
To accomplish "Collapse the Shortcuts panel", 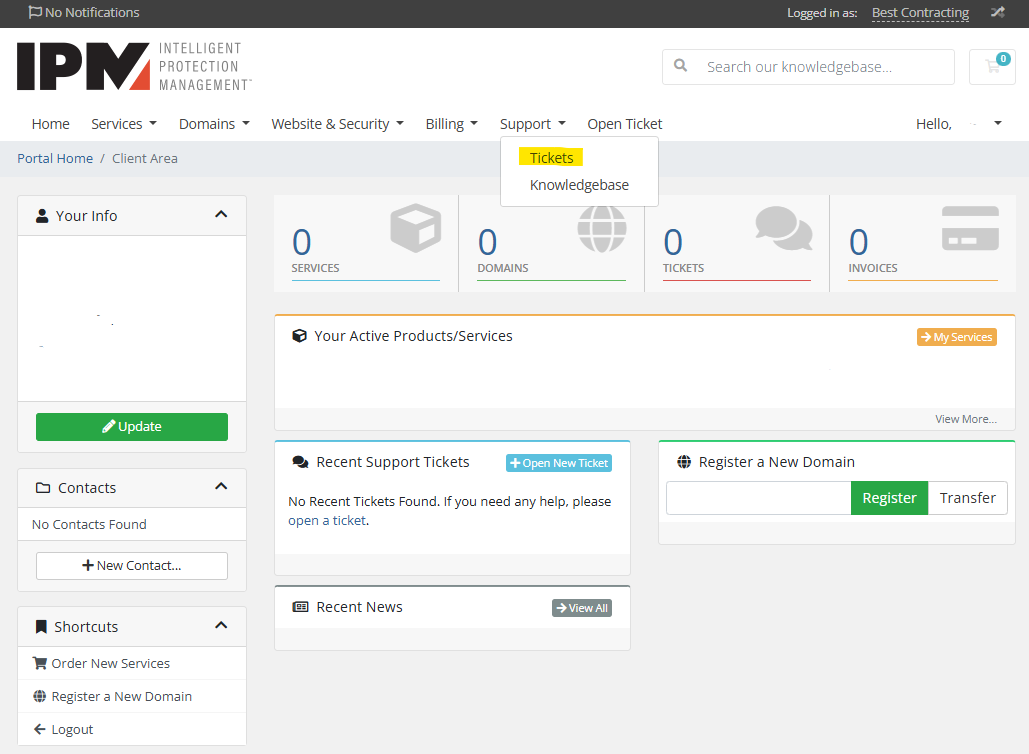I will click(221, 626).
